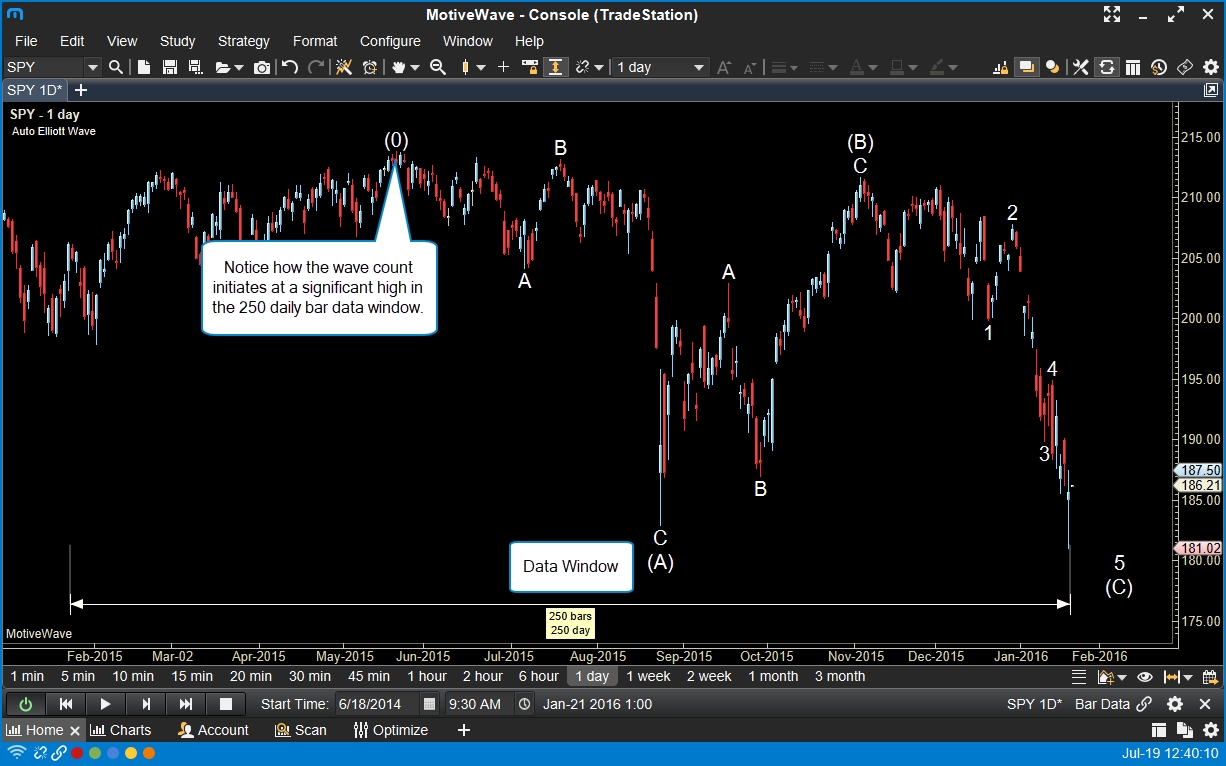Create a new chart file
This screenshot has width=1226, height=766.
pos(144,67)
